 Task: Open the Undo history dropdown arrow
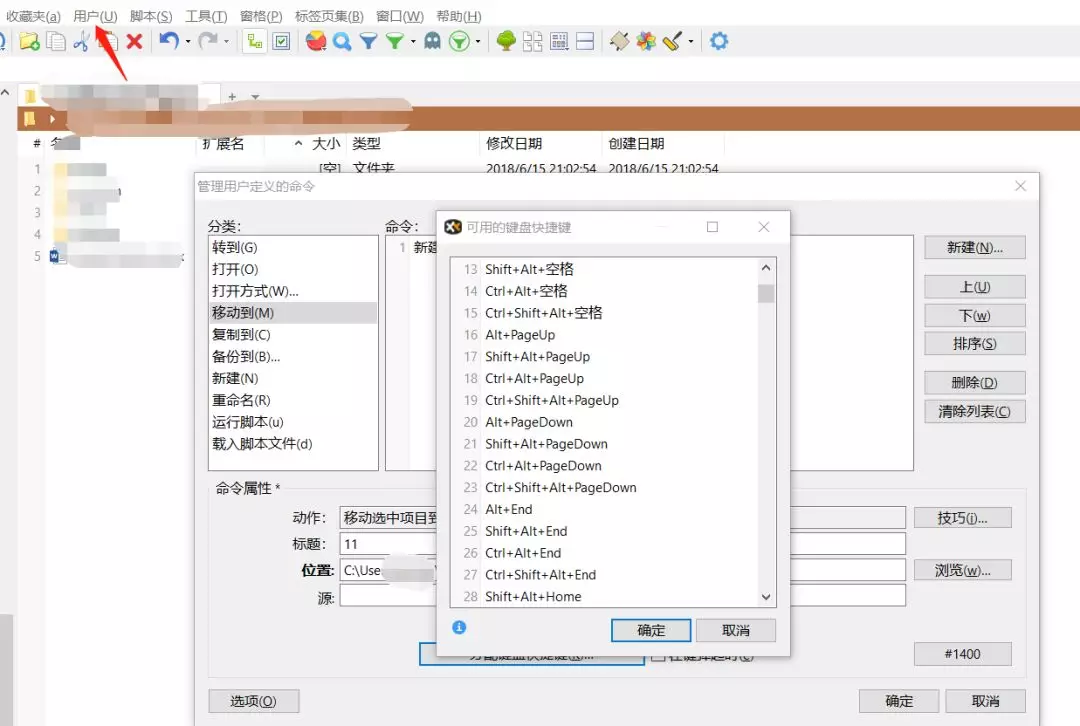pyautogui.click(x=187, y=41)
